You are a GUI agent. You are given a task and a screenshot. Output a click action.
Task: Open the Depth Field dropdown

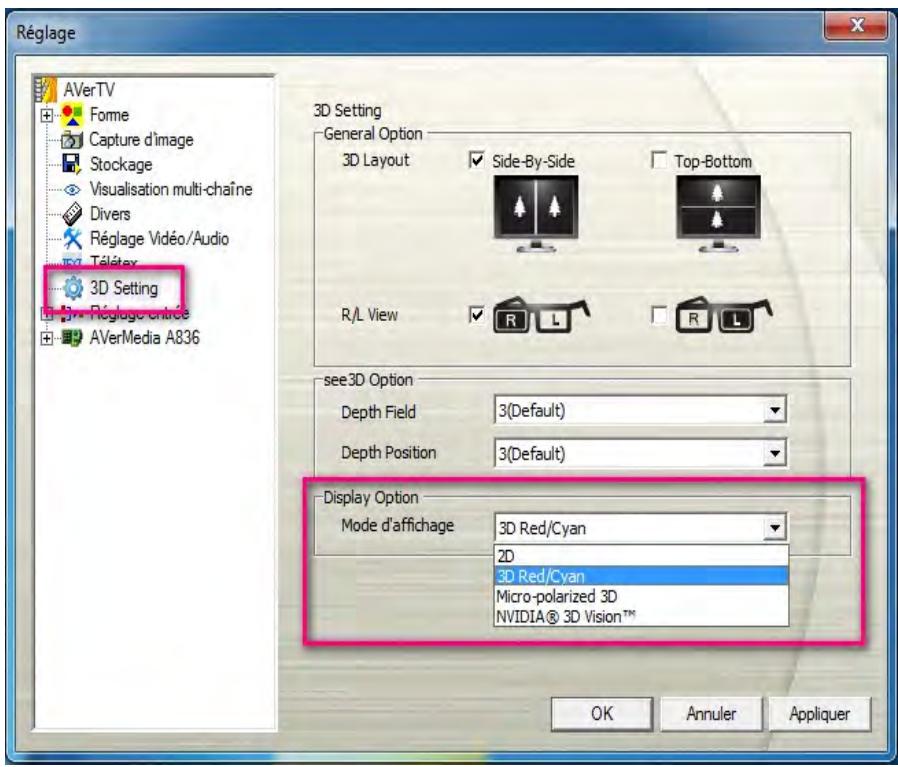tap(774, 411)
